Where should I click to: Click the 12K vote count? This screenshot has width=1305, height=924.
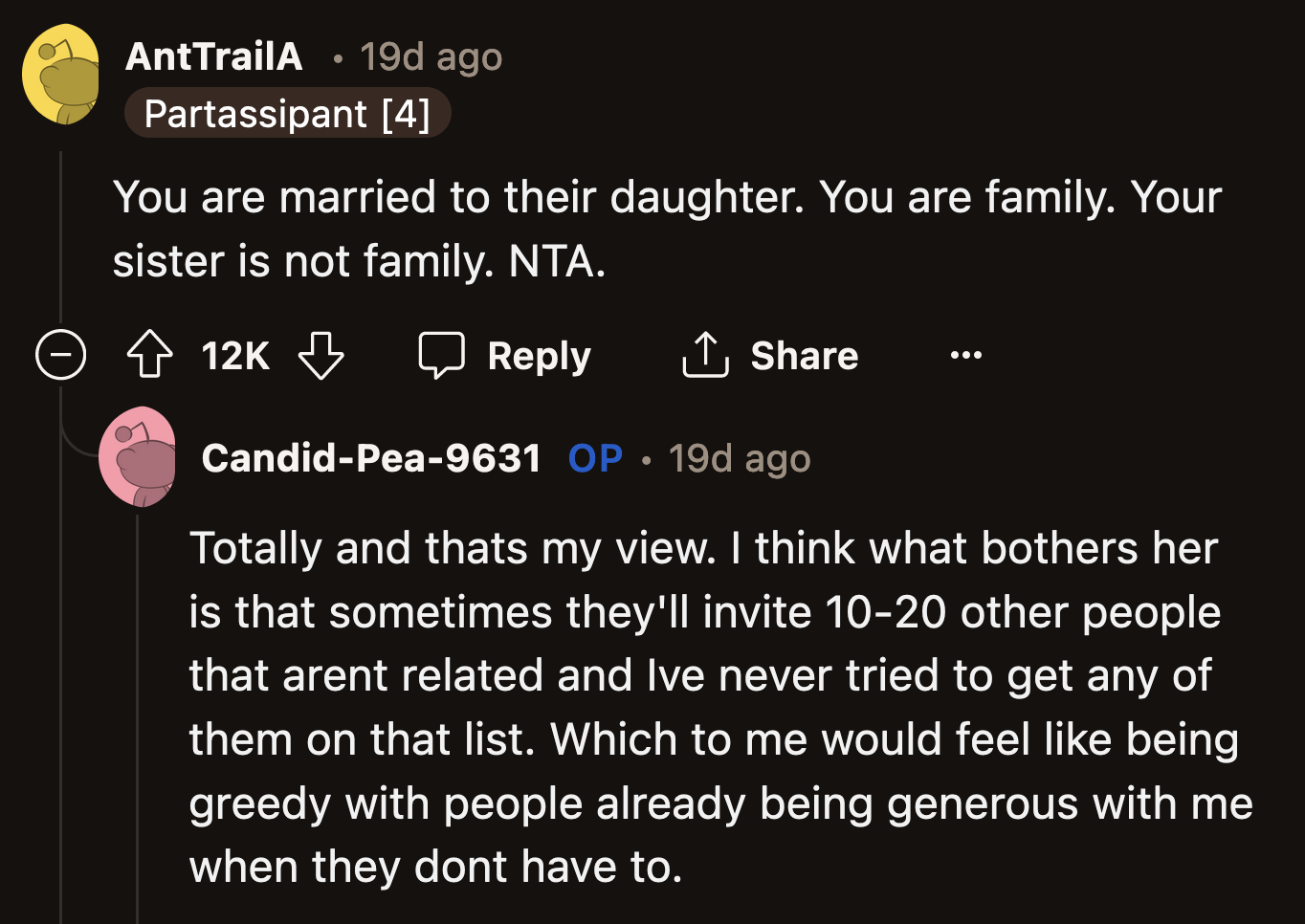(x=233, y=355)
